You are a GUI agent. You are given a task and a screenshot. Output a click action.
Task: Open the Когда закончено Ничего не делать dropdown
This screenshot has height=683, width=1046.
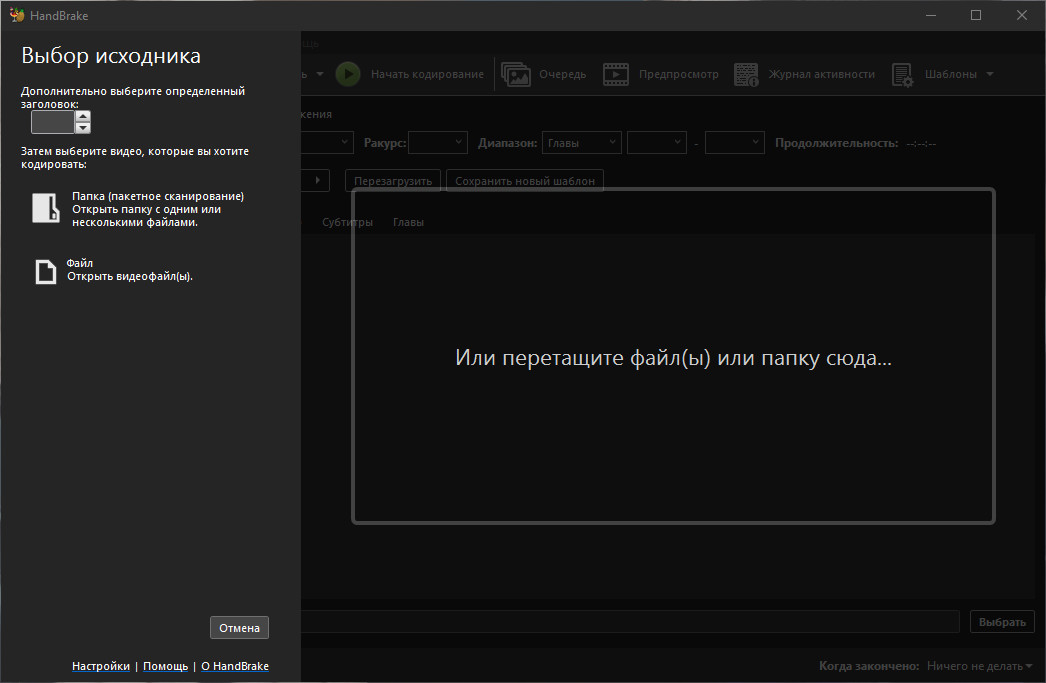(x=979, y=666)
